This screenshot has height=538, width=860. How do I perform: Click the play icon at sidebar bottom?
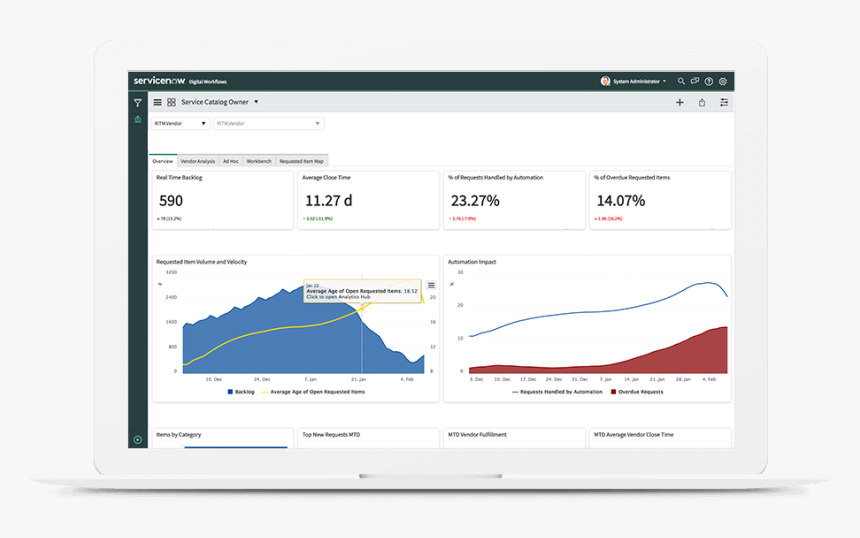(138, 440)
